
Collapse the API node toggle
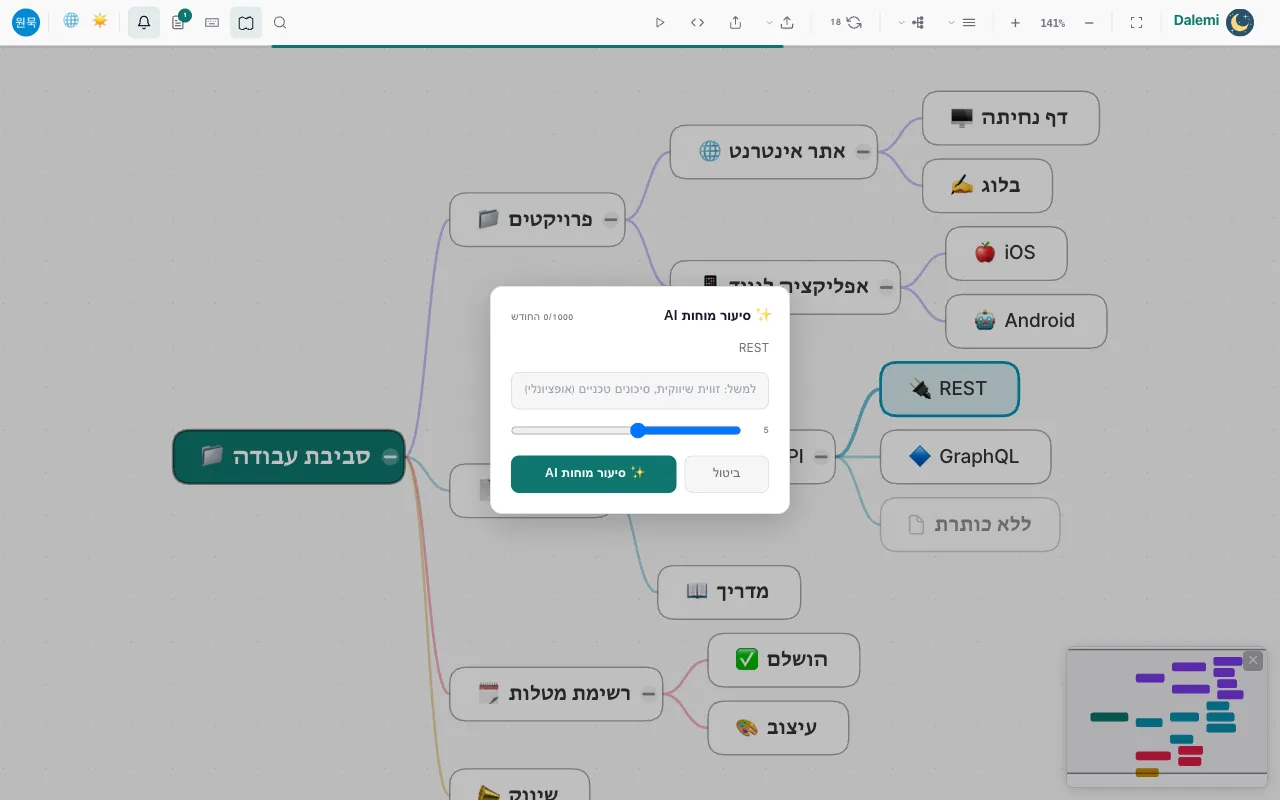pyautogui.click(x=820, y=457)
